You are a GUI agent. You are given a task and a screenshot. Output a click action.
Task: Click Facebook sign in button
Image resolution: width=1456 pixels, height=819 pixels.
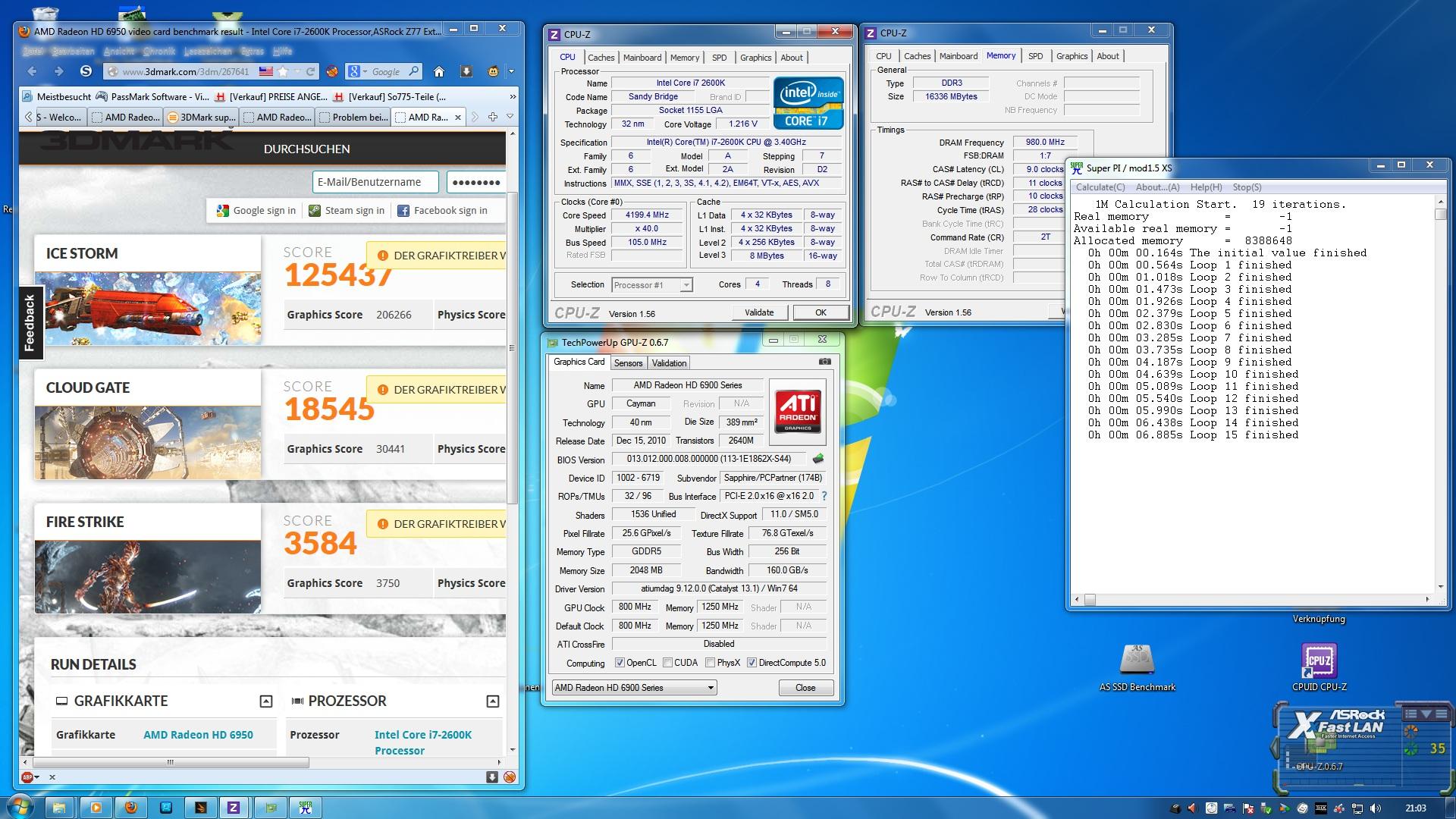443,211
